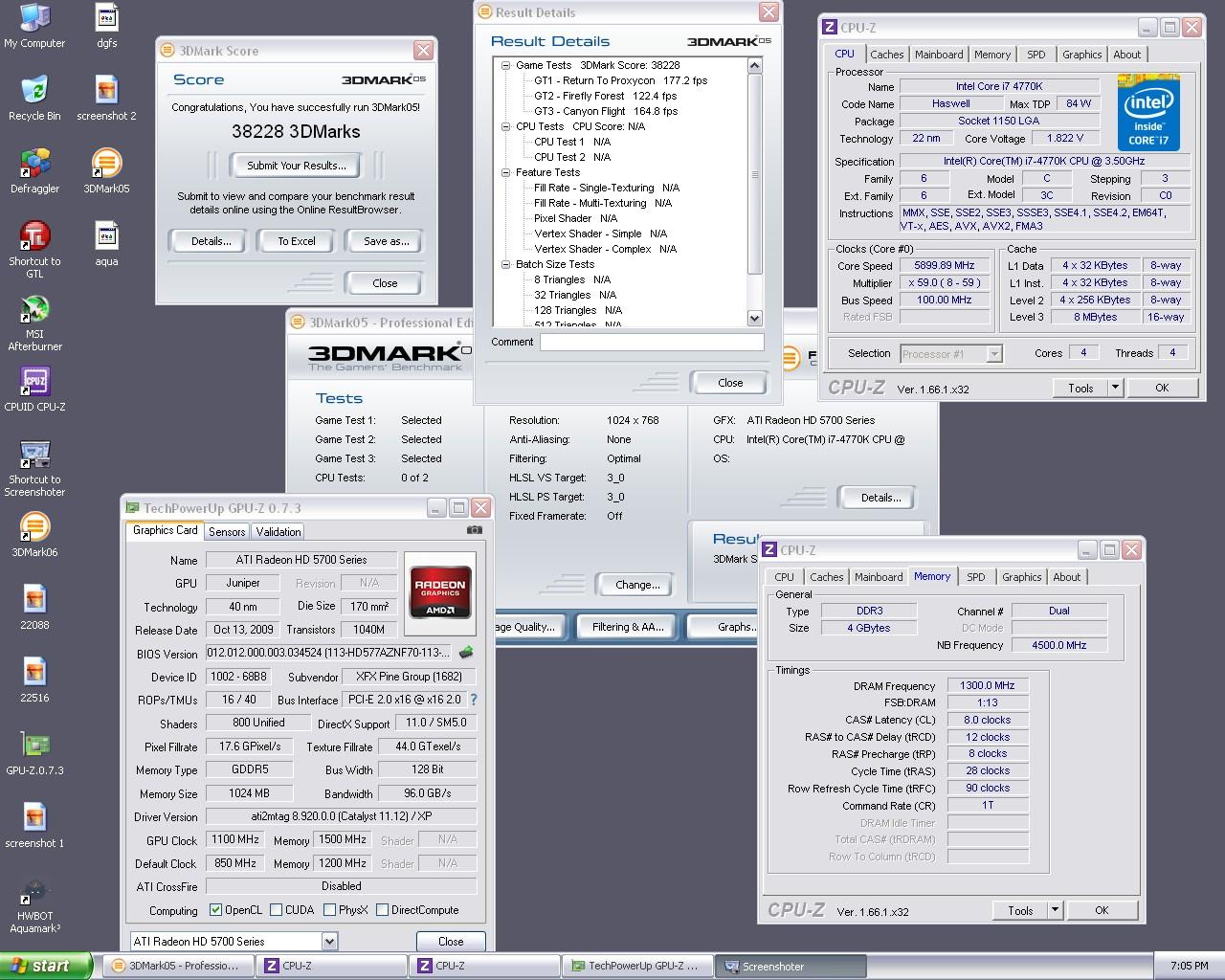
Task: Click Bus Interface question mark icon
Action: point(473,700)
